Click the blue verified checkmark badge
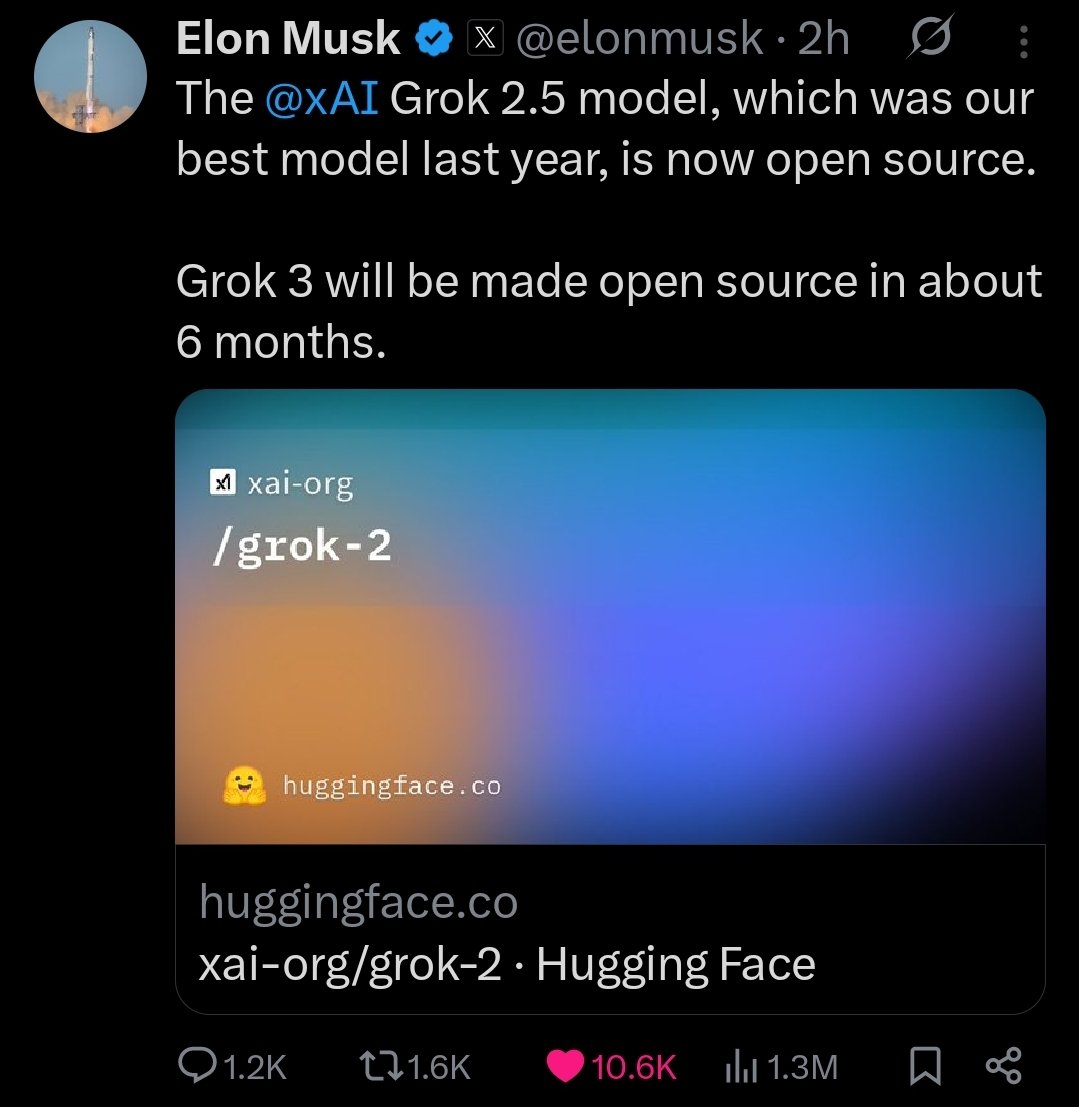 (431, 37)
